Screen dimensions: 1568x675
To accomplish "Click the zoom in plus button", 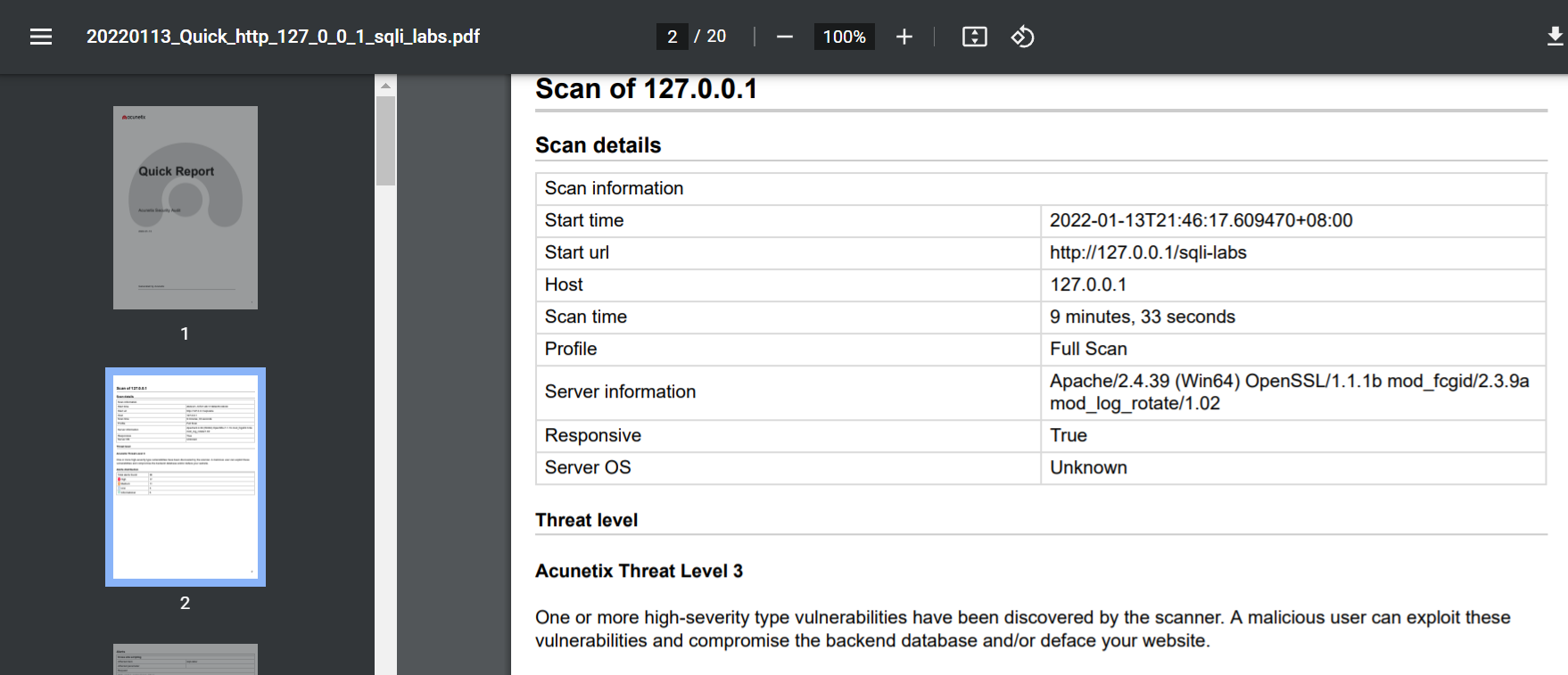I will coord(904,37).
